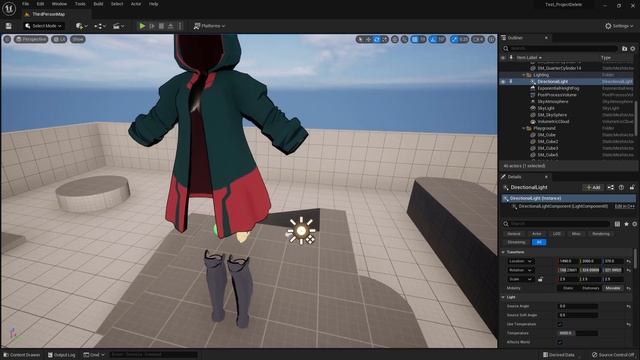Open the Help menu

pyautogui.click(x=153, y=4)
